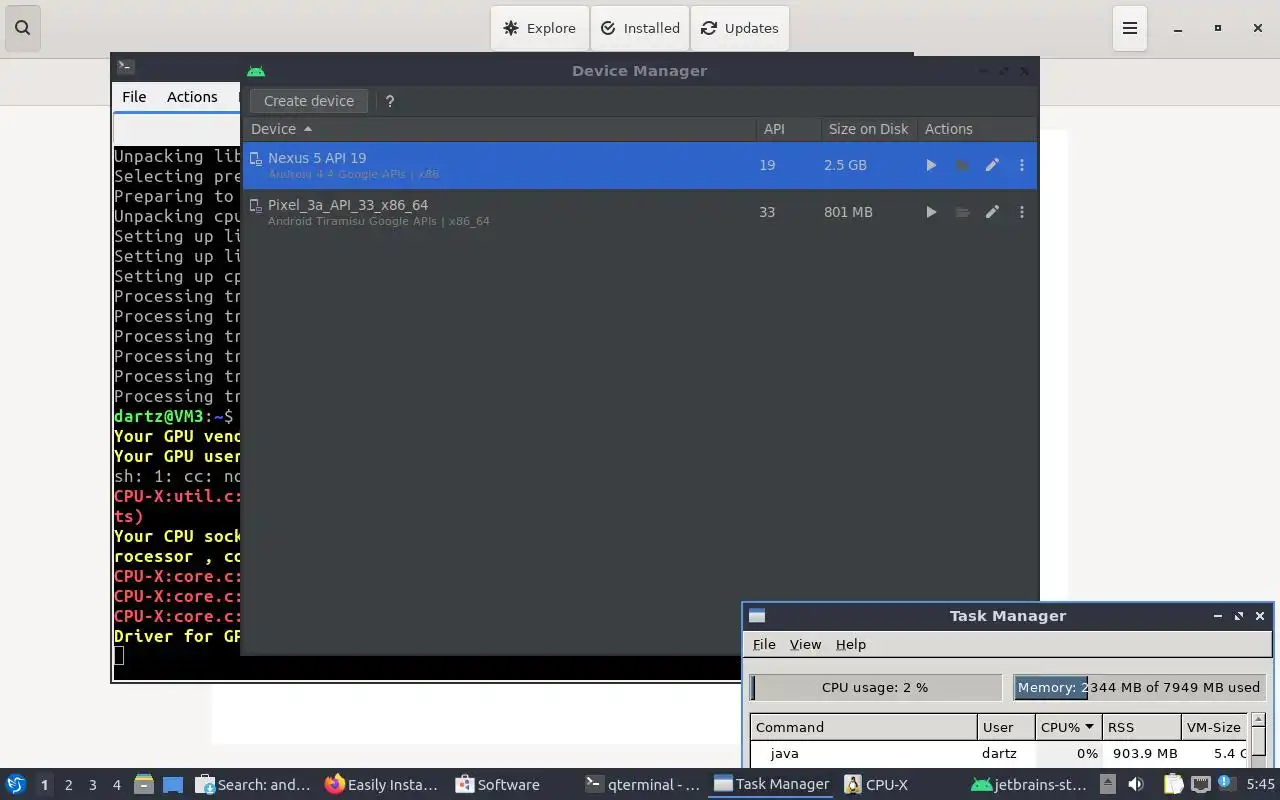The image size is (1280, 800).
Task: Click the RSS column header in Task Manager
Action: click(x=1141, y=727)
